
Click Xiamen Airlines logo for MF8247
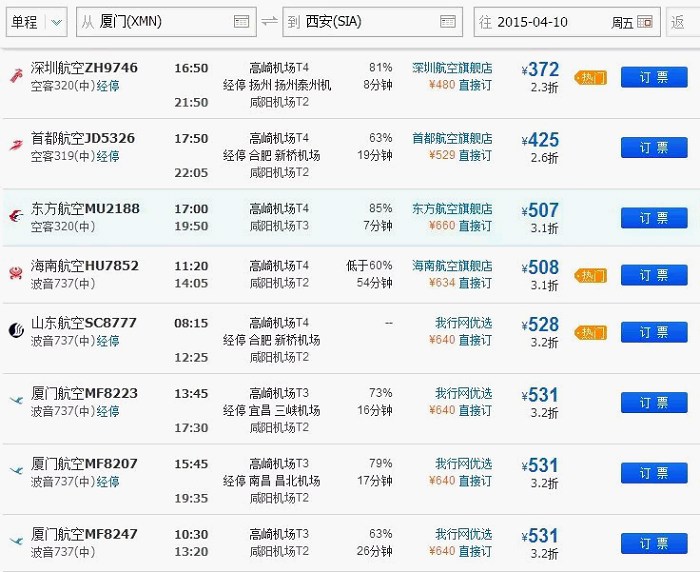(x=16, y=541)
